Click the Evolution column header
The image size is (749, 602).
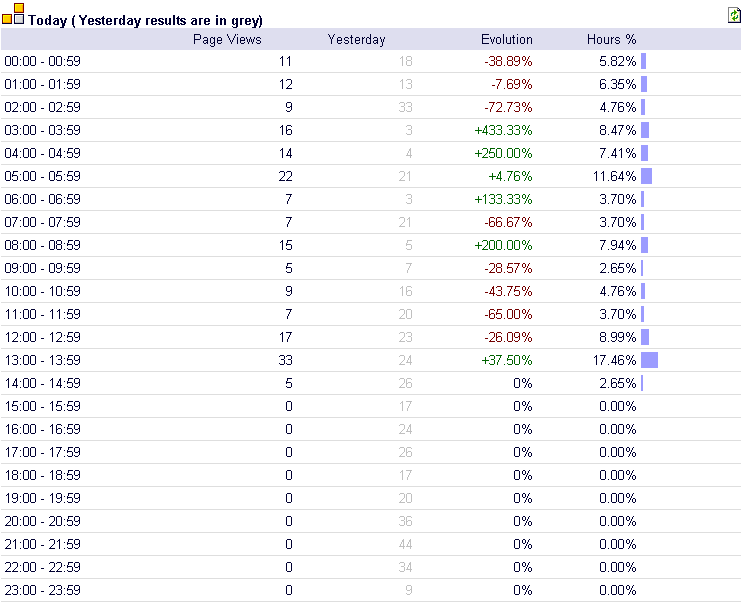[x=506, y=40]
